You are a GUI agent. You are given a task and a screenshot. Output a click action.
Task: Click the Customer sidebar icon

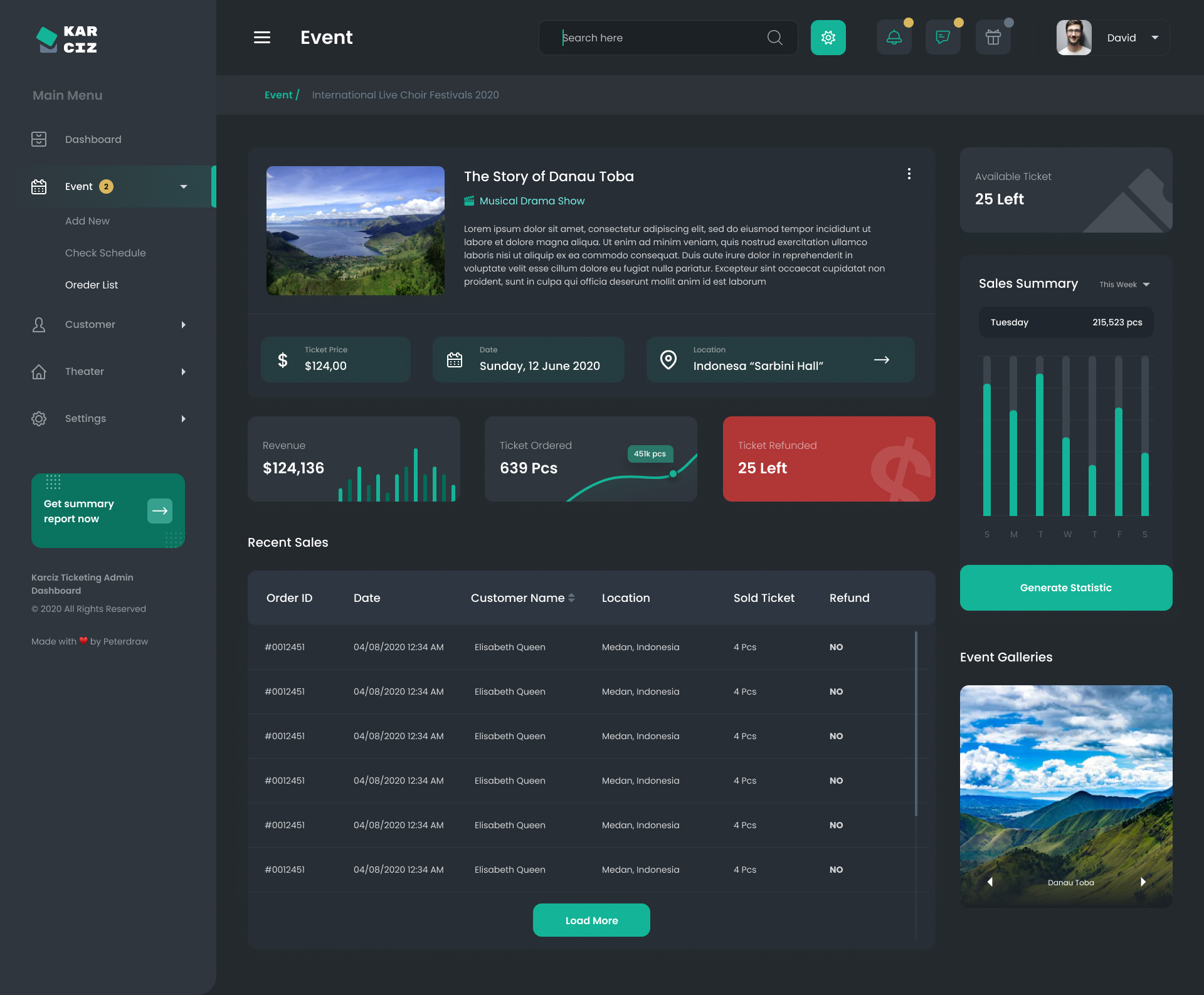tap(39, 324)
